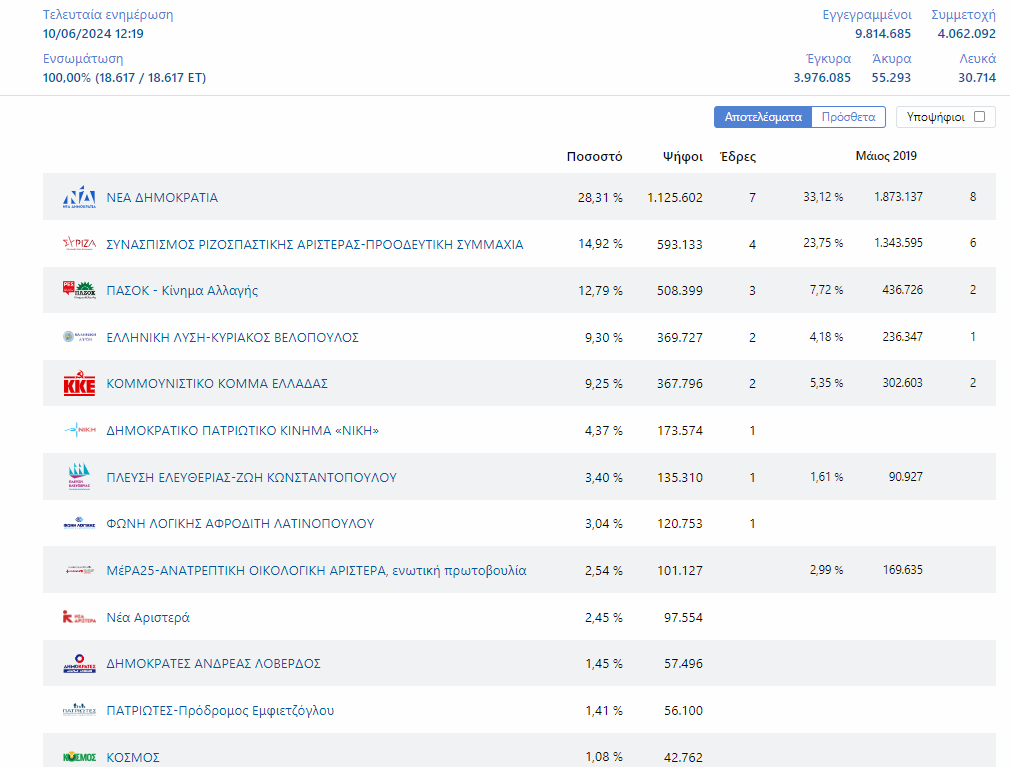
Task: Click the Συμμετοχή value 4.062.092
Action: [x=967, y=33]
